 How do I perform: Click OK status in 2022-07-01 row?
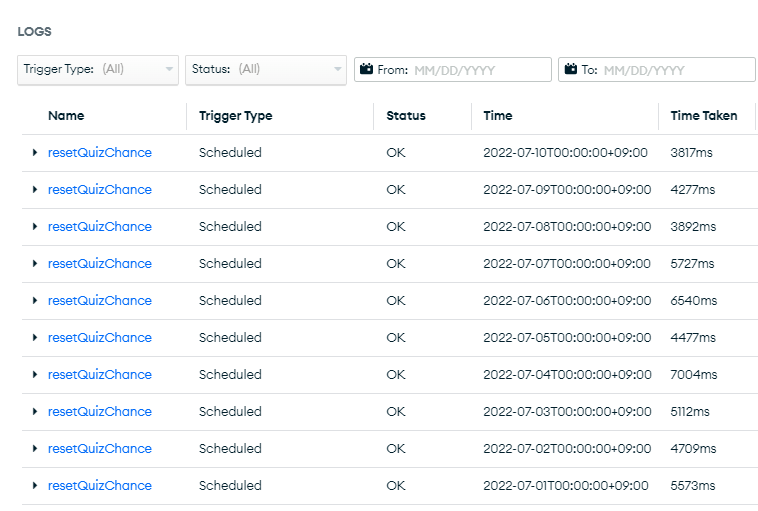[x=396, y=485]
